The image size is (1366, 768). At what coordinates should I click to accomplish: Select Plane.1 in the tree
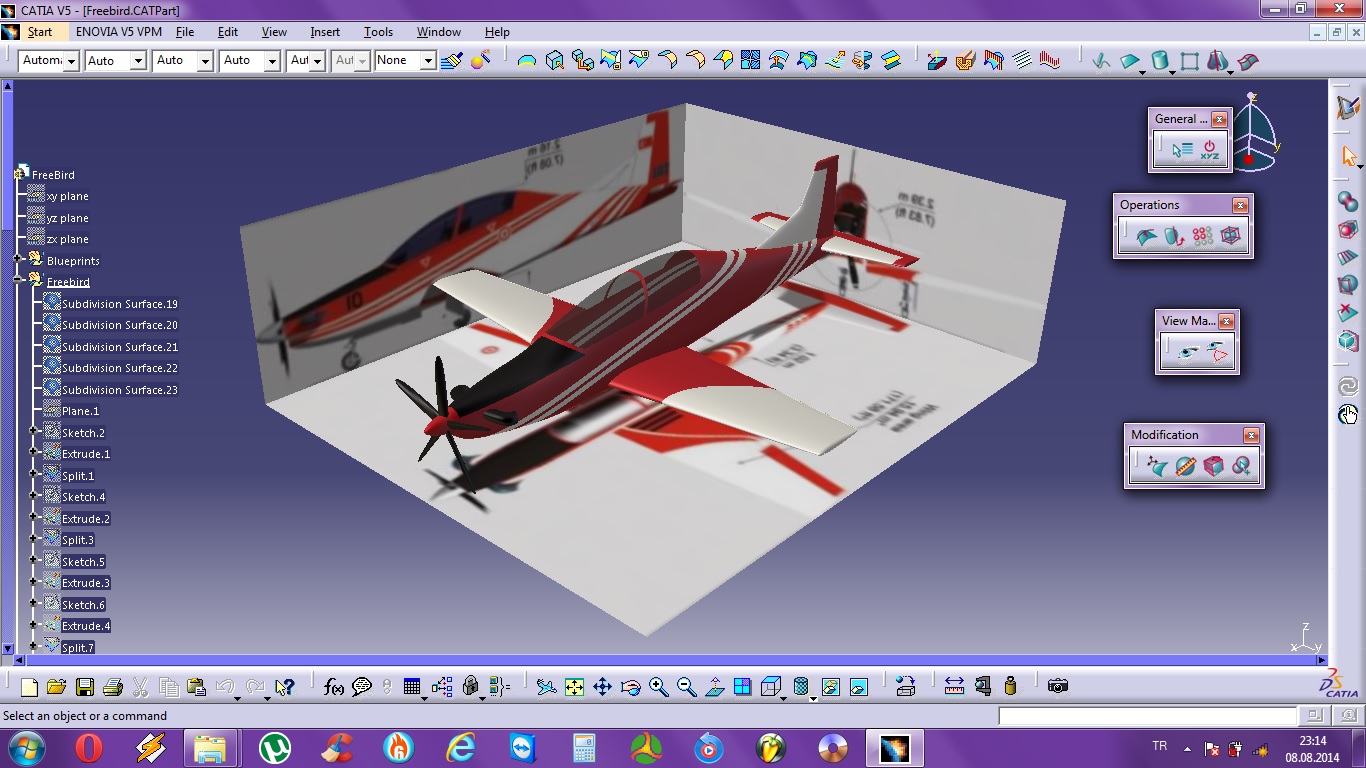click(x=81, y=411)
